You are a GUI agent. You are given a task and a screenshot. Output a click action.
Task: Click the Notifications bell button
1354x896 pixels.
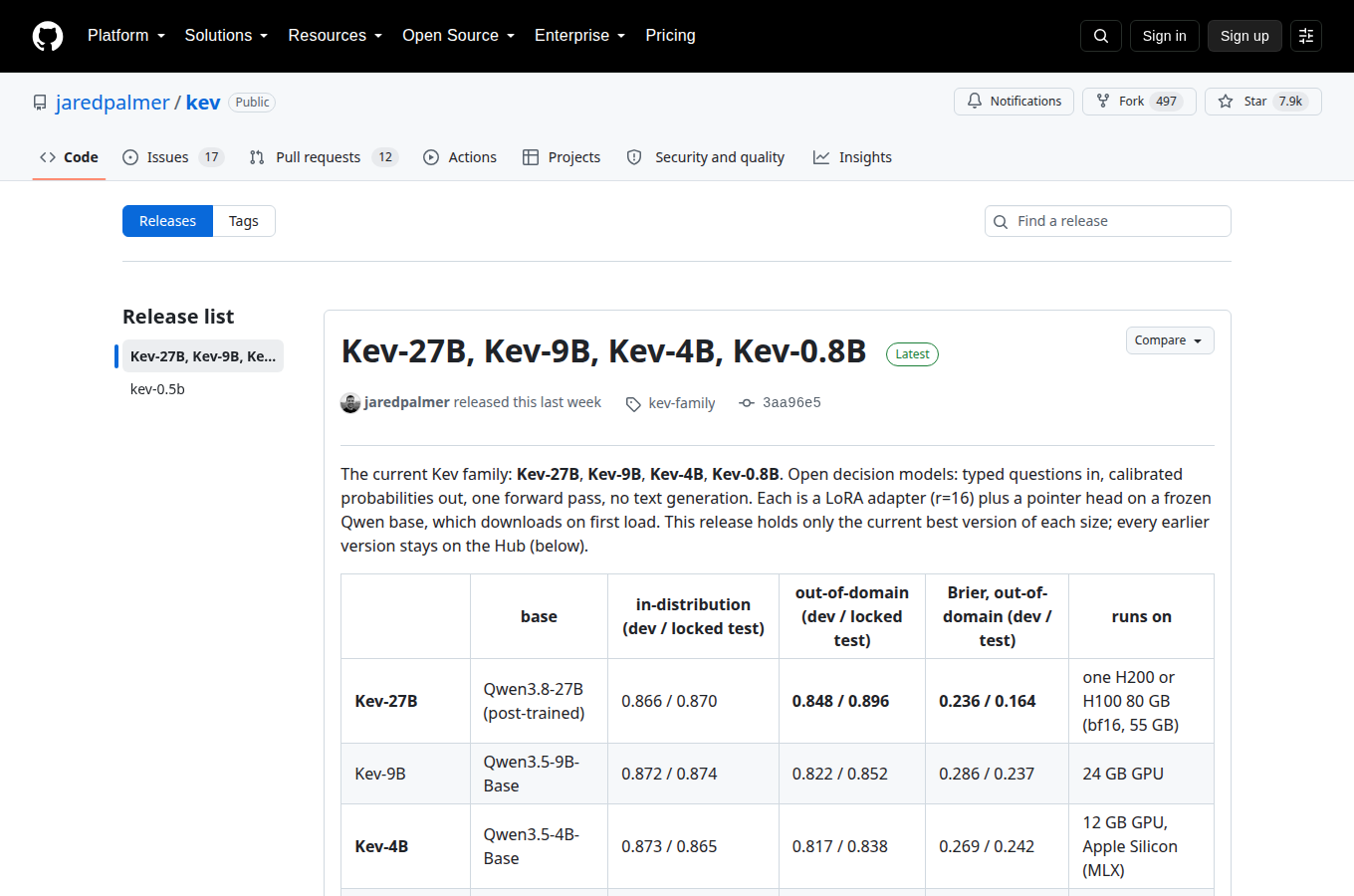click(x=1014, y=102)
